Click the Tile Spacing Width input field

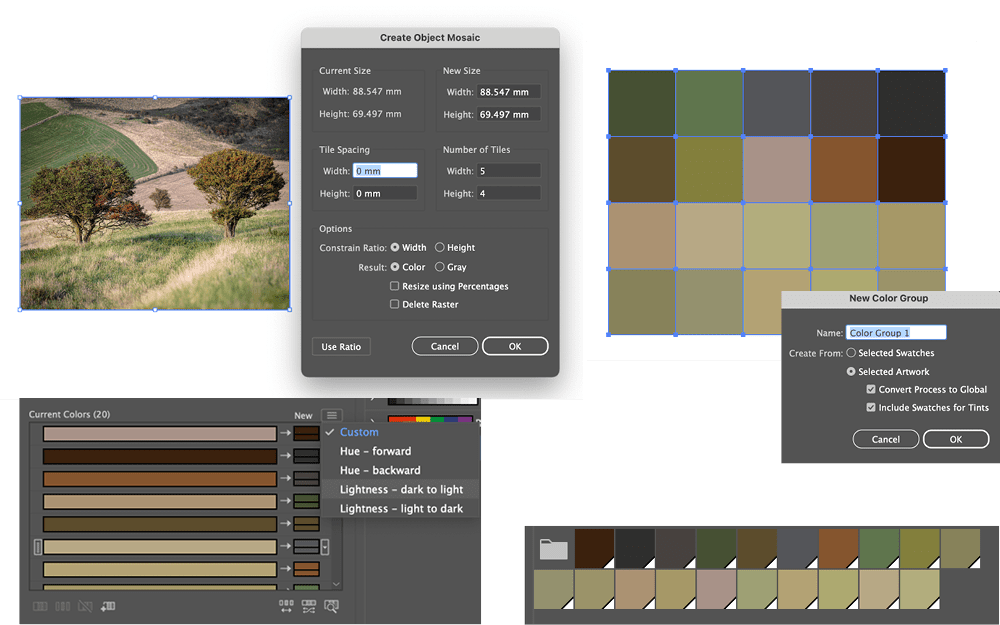point(385,171)
